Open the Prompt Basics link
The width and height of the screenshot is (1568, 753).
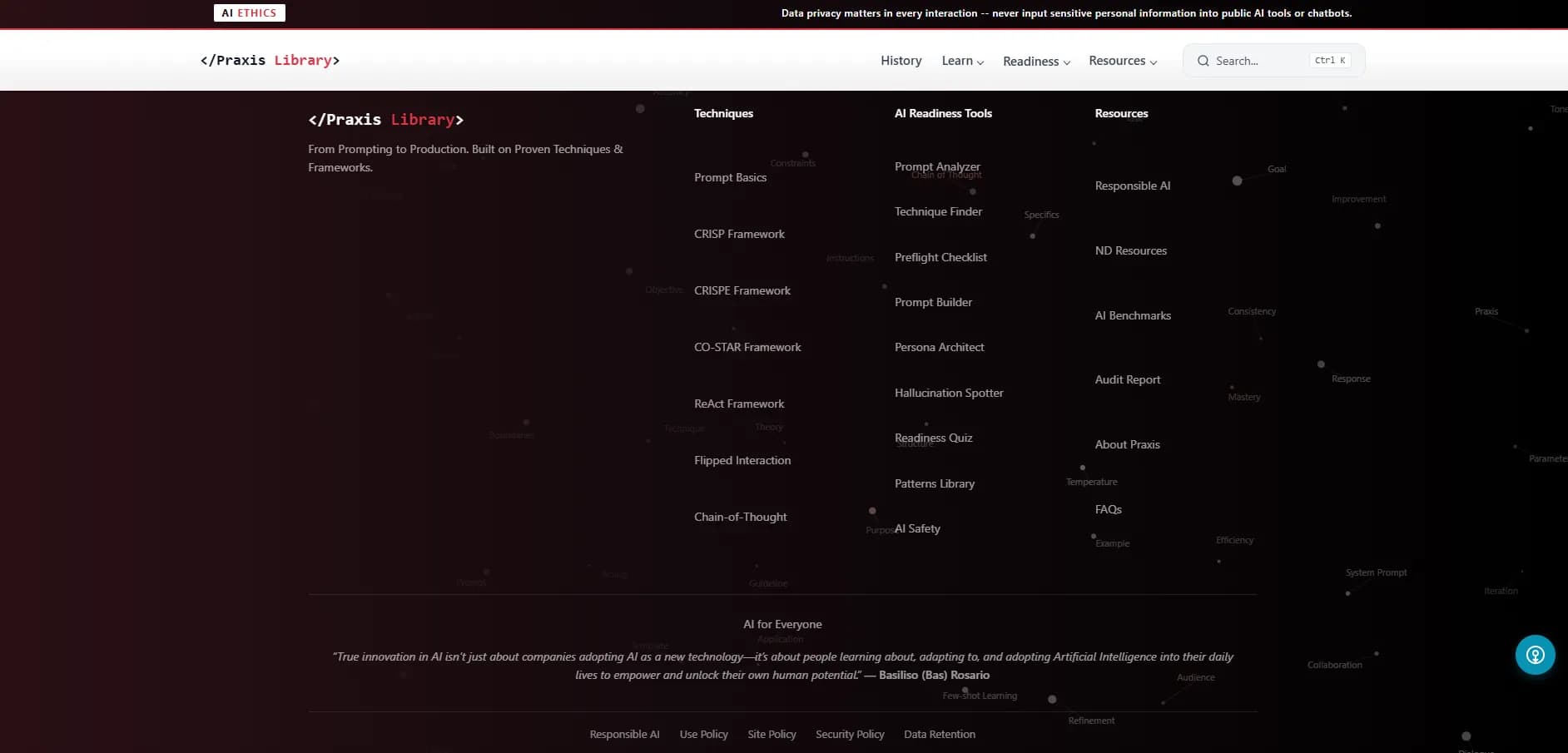point(730,177)
